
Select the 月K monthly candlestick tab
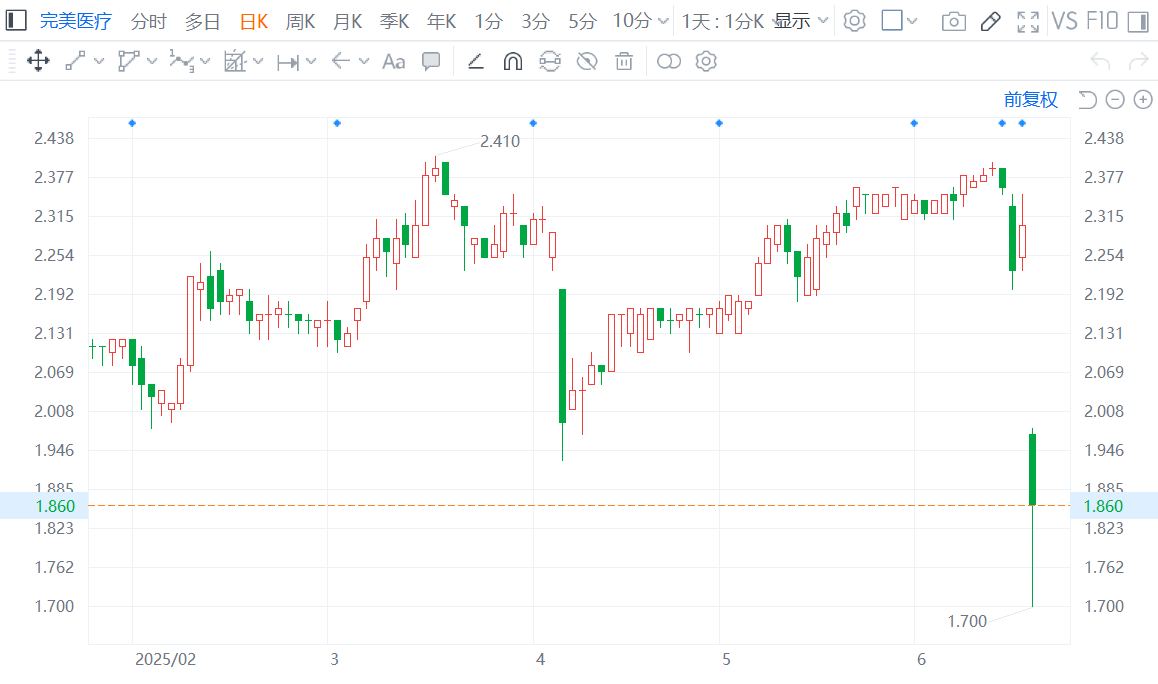[347, 21]
